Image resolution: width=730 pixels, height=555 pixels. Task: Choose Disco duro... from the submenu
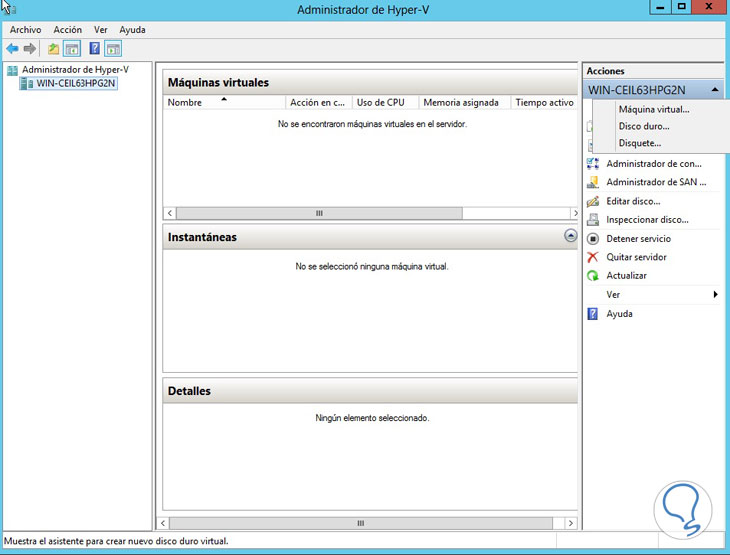644,126
